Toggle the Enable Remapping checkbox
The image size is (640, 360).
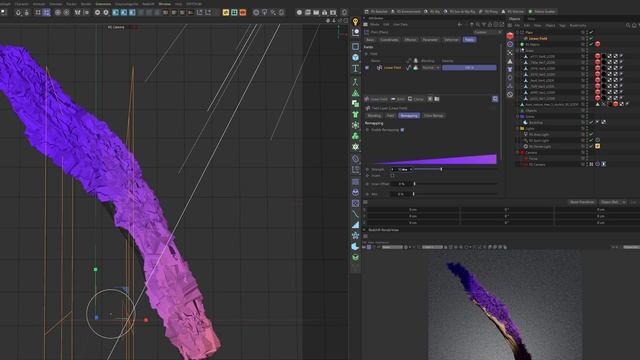[402, 130]
